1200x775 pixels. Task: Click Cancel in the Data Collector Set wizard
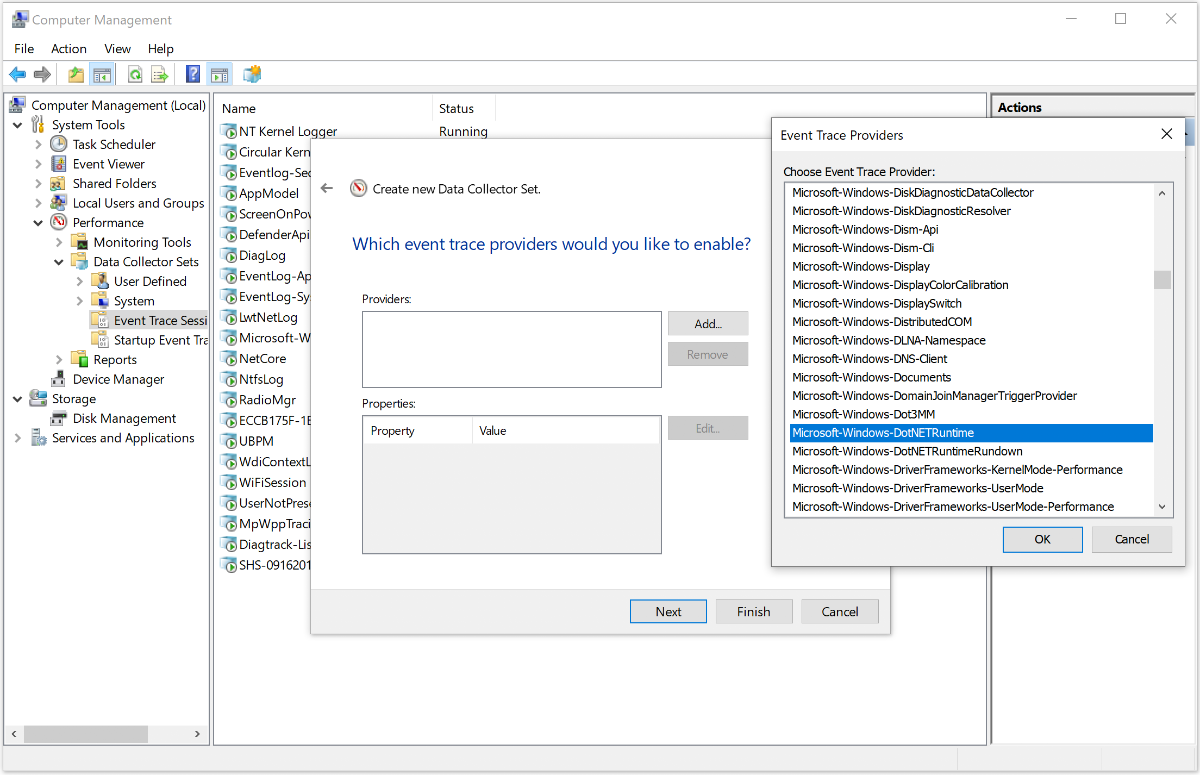click(840, 612)
